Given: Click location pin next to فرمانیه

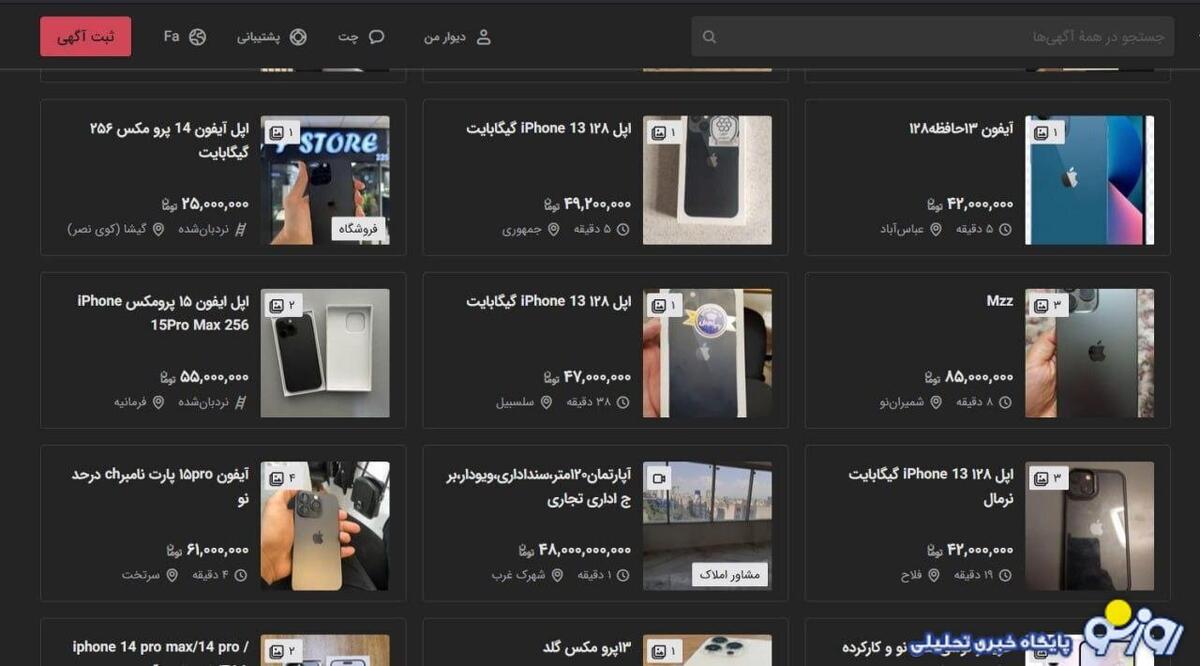Looking at the screenshot, I should [158, 402].
